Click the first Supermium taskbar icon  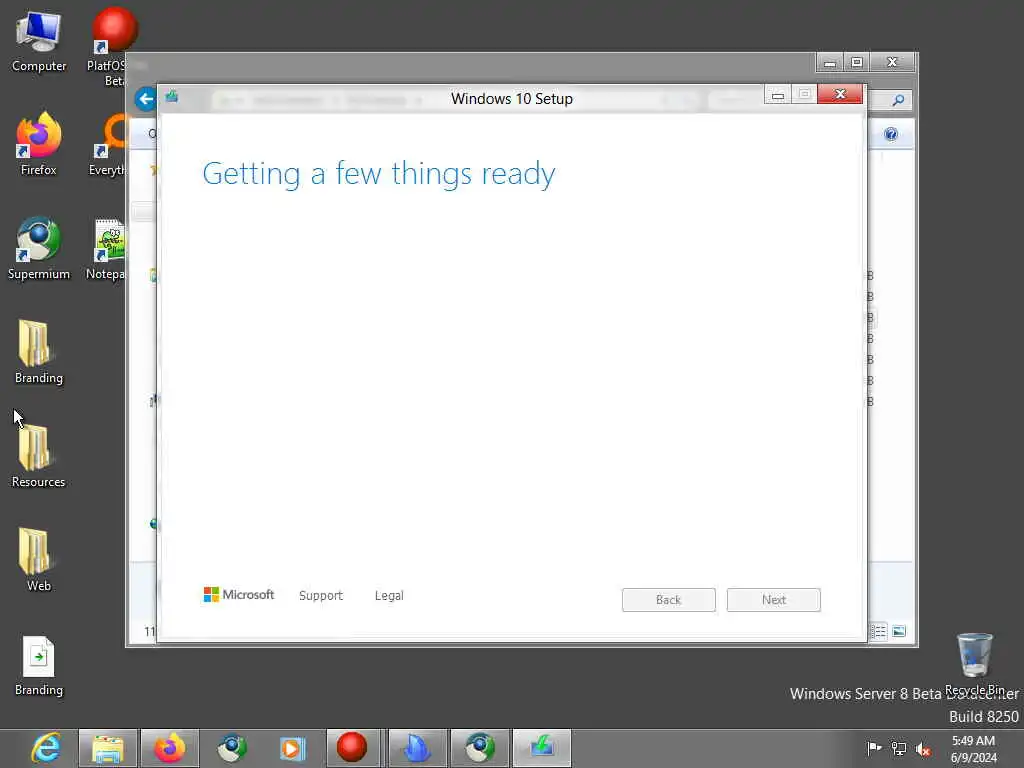231,748
